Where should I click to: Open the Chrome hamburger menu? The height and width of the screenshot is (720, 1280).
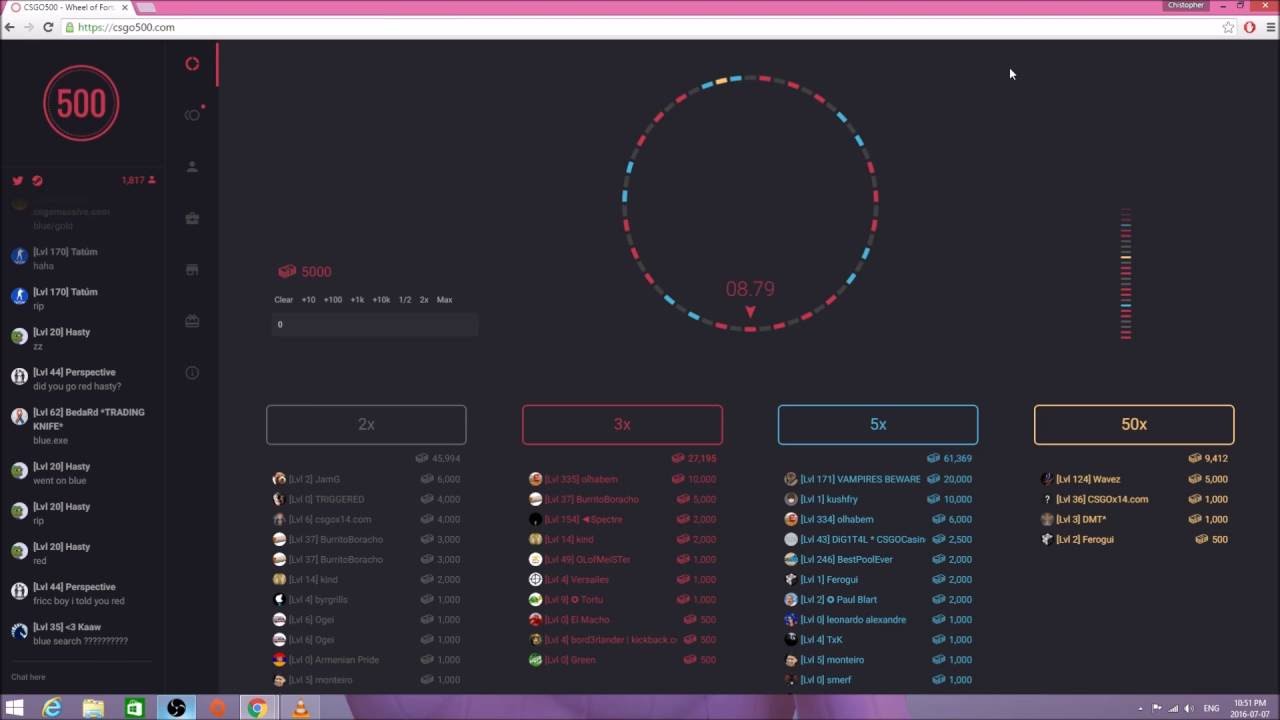pos(1270,27)
